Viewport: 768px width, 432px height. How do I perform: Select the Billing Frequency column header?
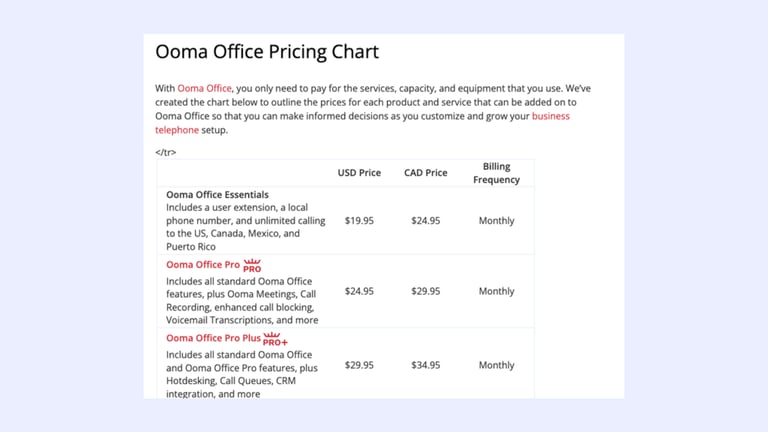click(496, 173)
